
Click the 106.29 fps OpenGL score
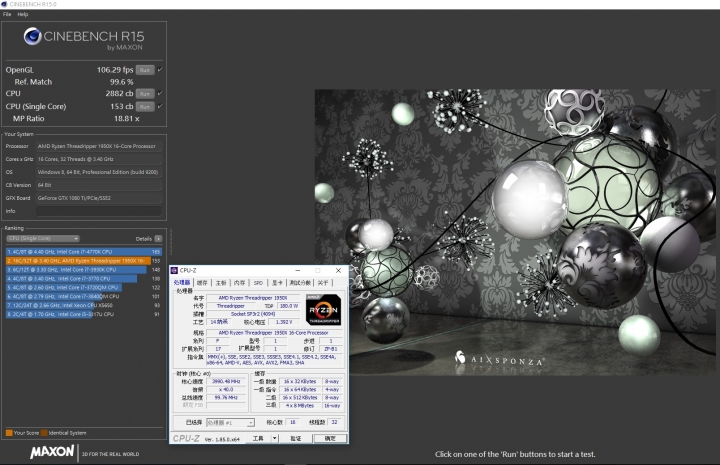click(115, 70)
